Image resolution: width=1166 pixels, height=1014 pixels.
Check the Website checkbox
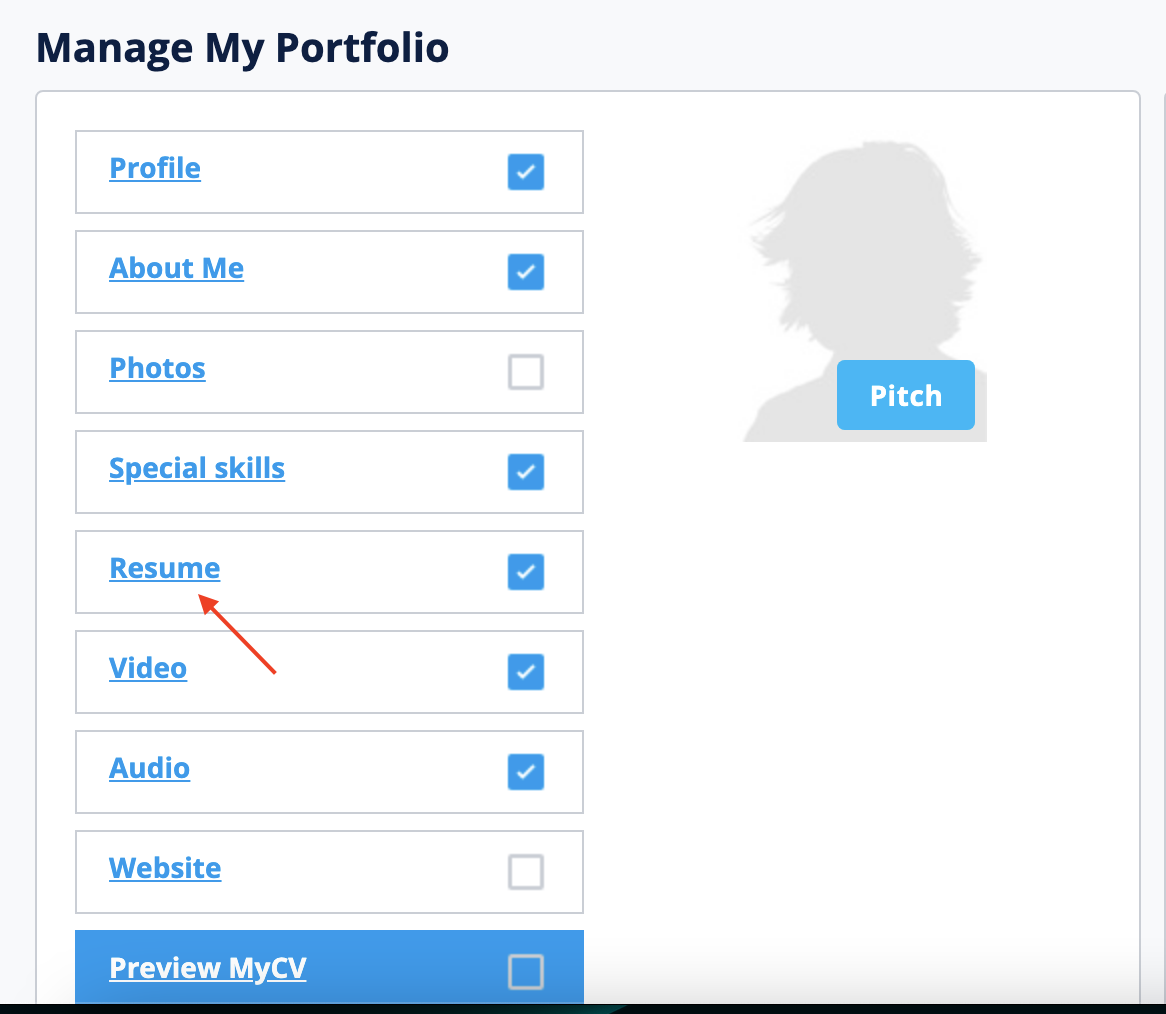click(526, 872)
